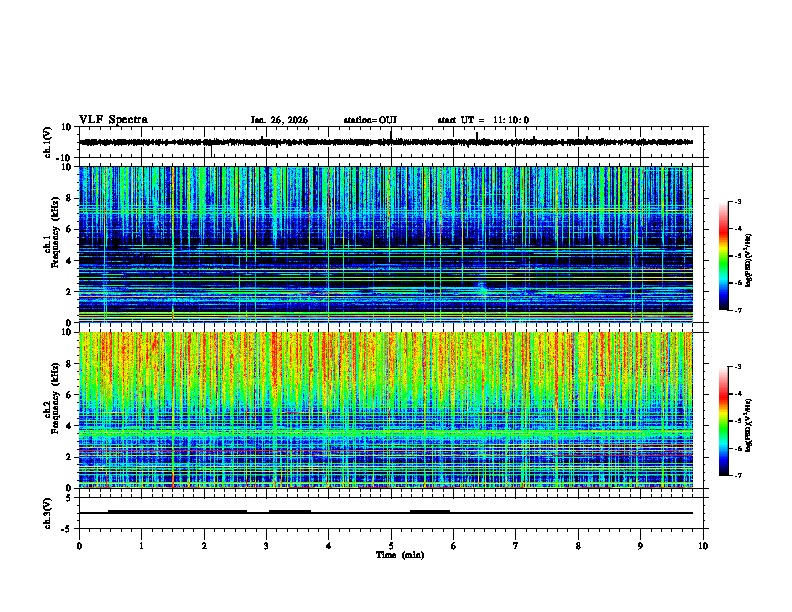Click the time axis tick label "3"
Viewport: 792px width, 612px height.
click(266, 546)
